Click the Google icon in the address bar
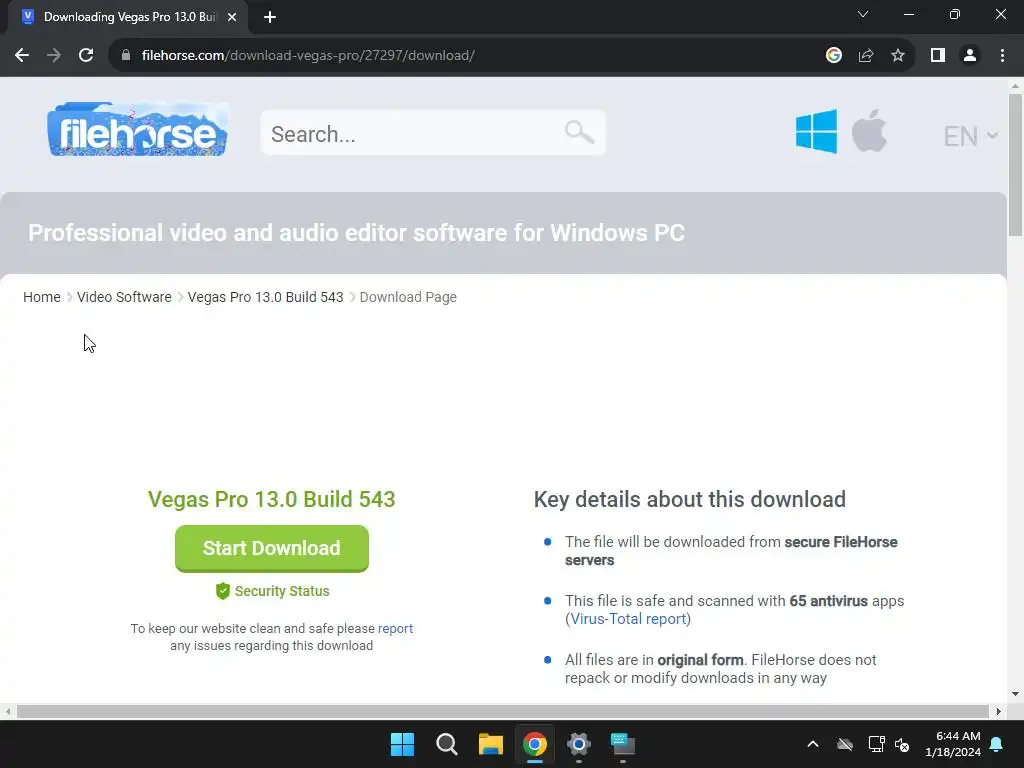The image size is (1024, 768). point(833,56)
